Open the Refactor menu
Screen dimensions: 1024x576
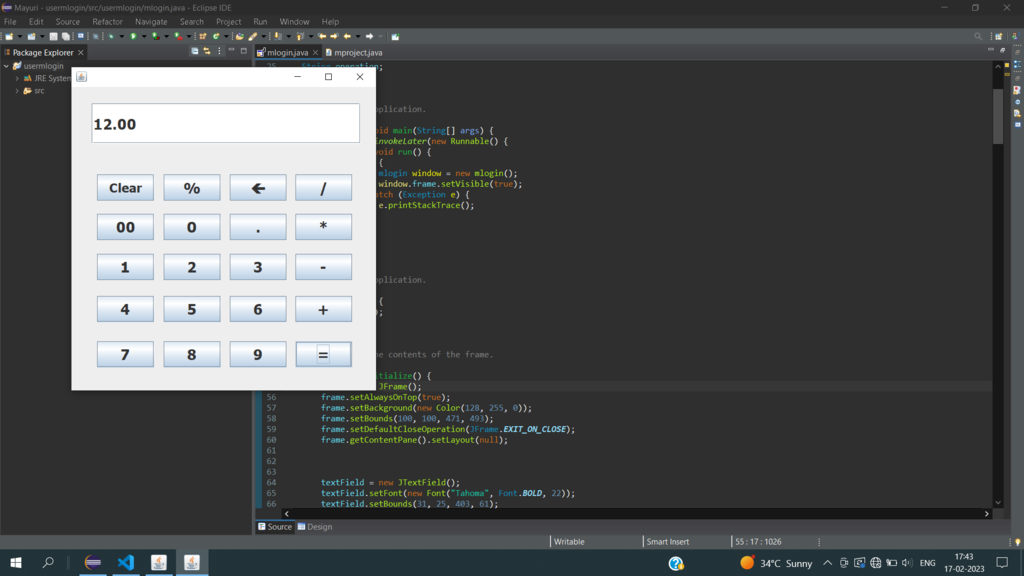[x=107, y=21]
